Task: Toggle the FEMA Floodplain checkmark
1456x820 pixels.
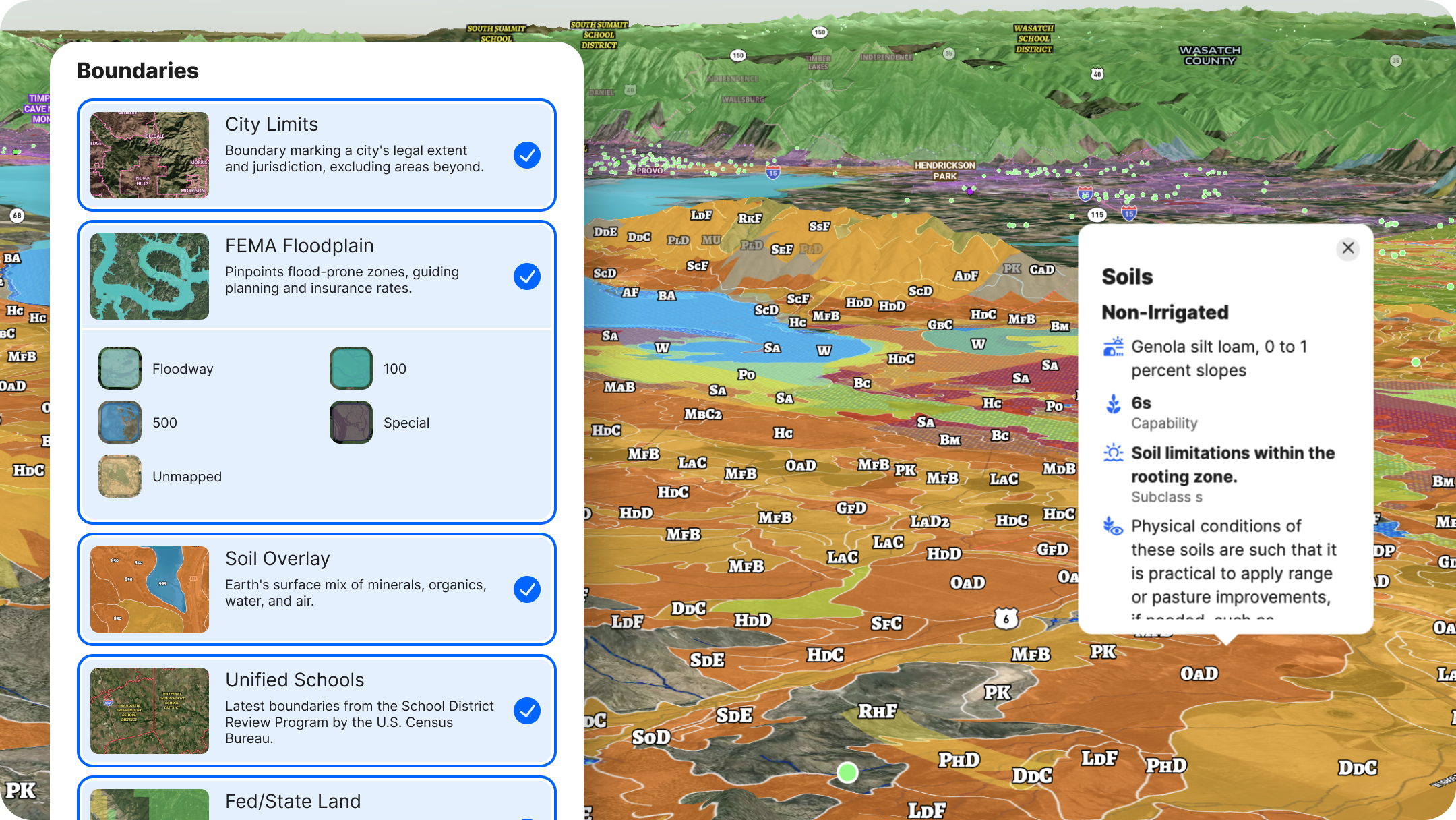Action: pos(526,276)
